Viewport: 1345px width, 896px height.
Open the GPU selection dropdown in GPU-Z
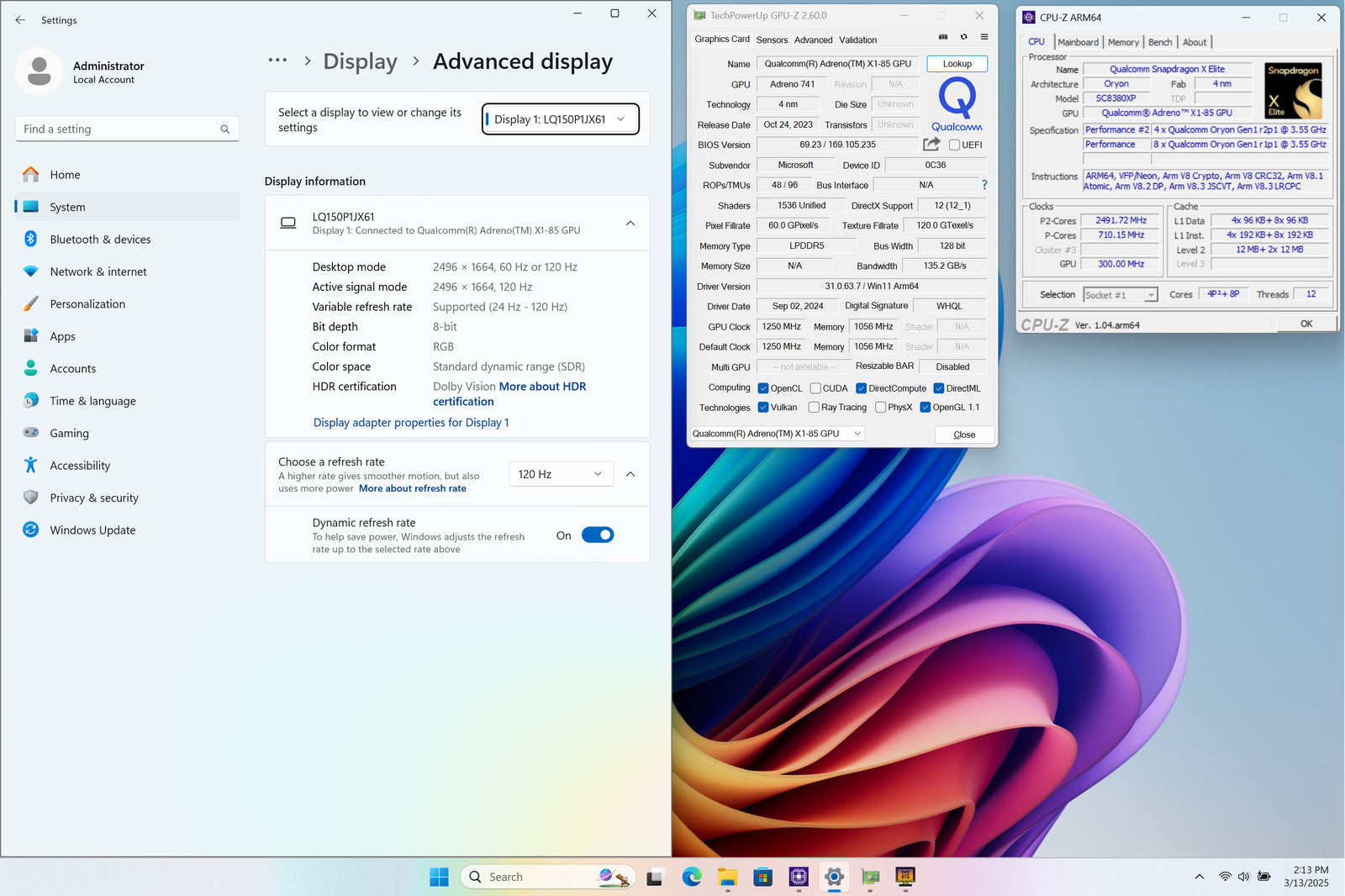pos(777,434)
